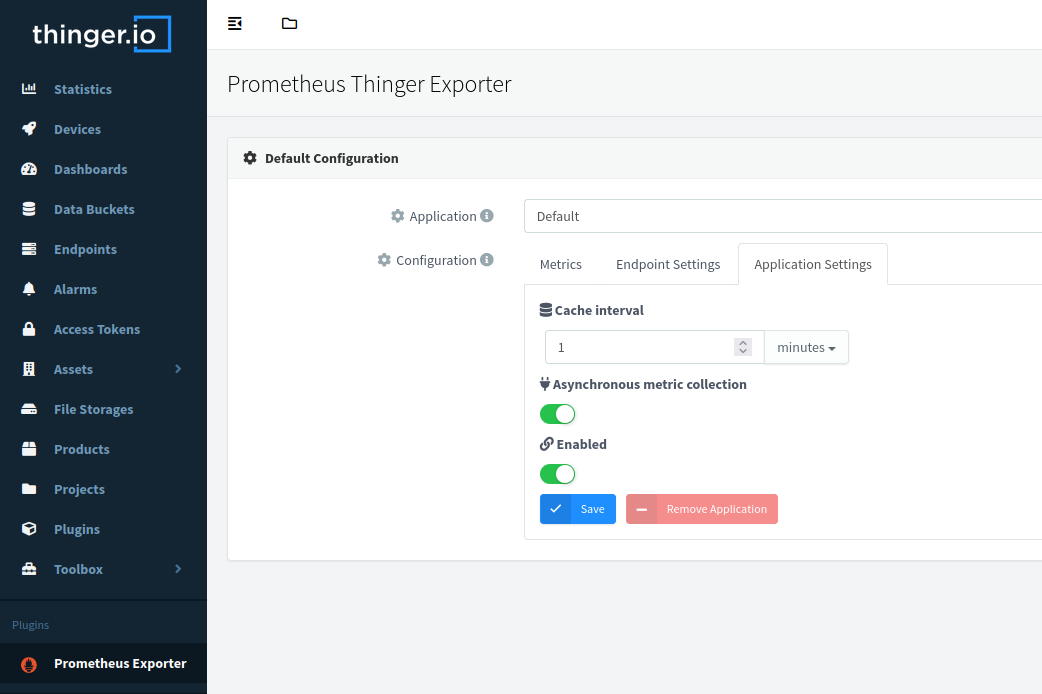The height and width of the screenshot is (694, 1042).
Task: Open the minutes unit dropdown
Action: [x=806, y=347]
